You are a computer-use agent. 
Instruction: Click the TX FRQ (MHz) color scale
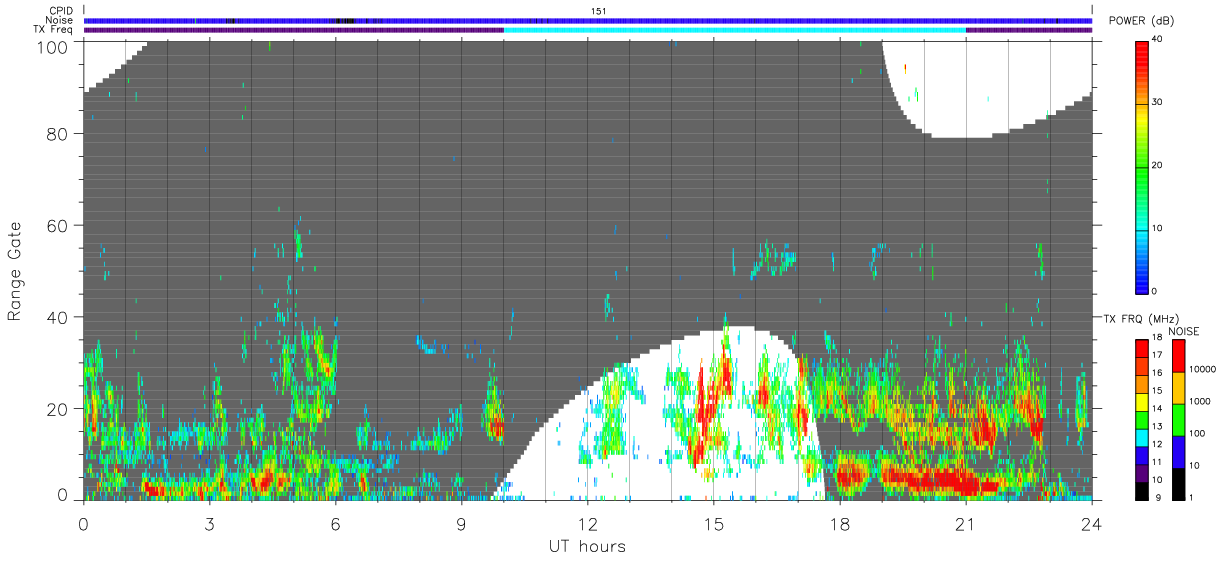coord(1142,418)
